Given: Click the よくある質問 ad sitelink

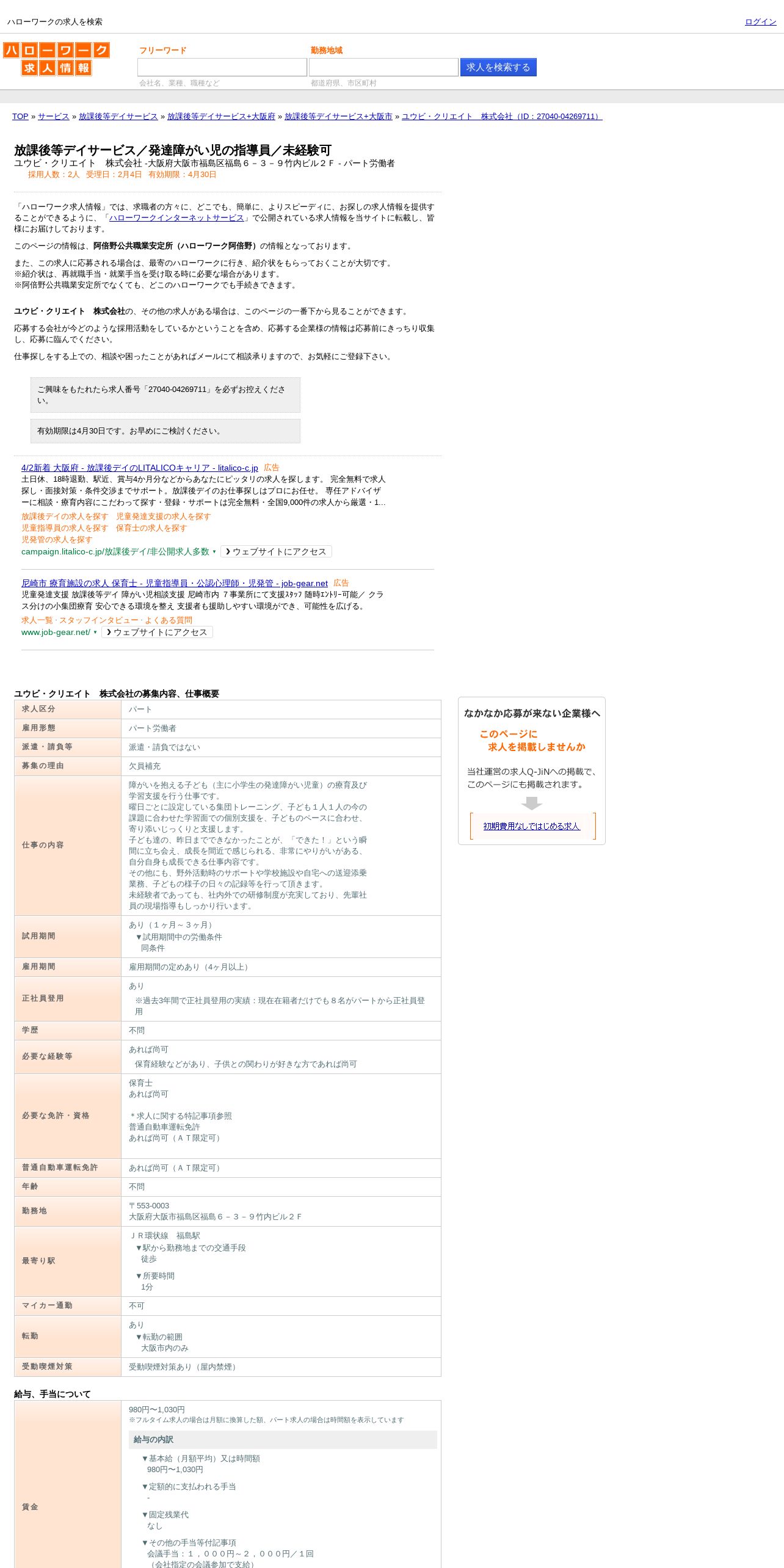Looking at the screenshot, I should click(169, 620).
